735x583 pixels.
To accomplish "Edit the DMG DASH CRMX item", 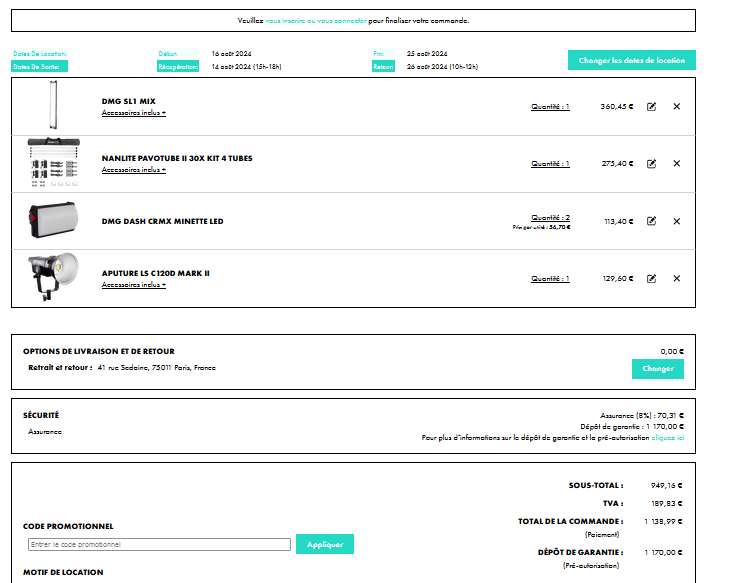I will click(651, 221).
